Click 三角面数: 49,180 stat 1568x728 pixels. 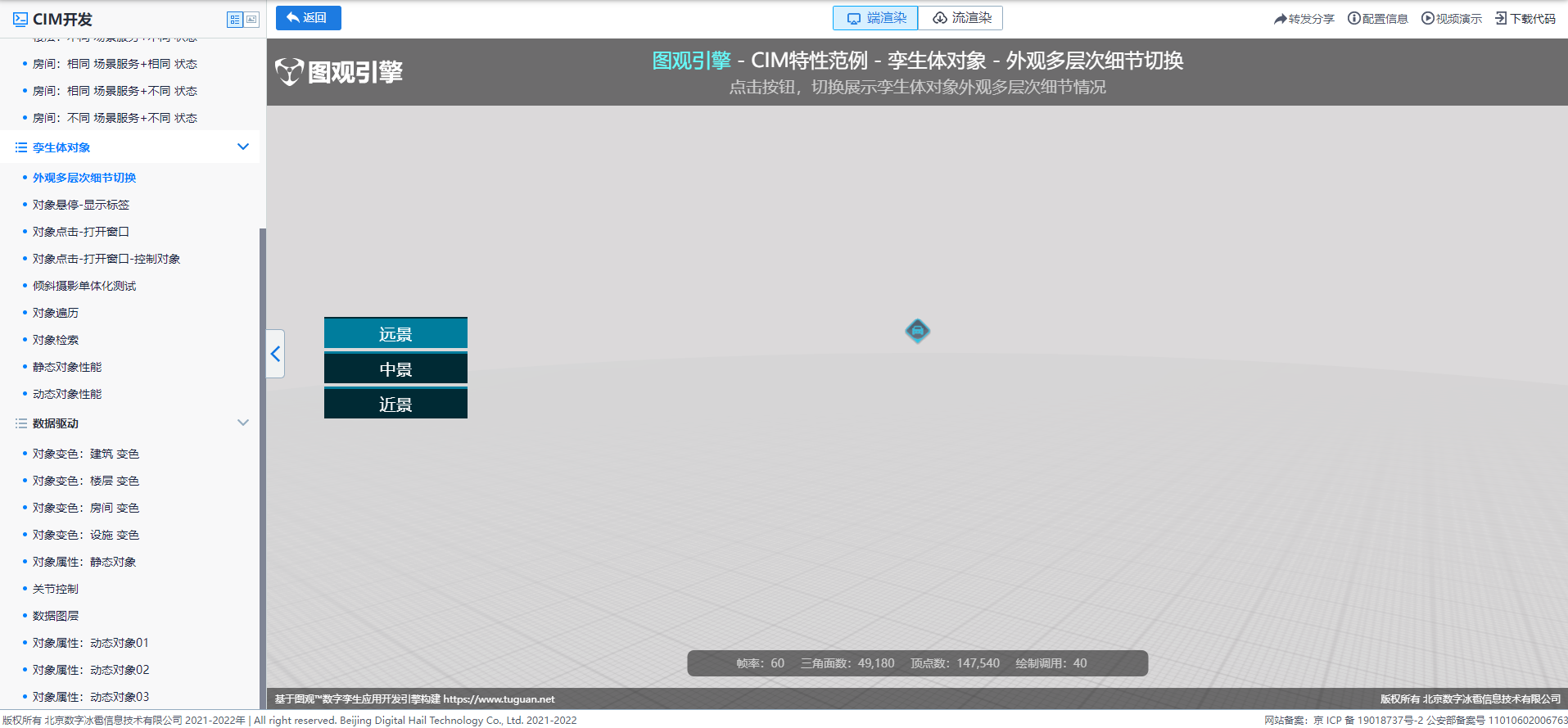coord(847,663)
